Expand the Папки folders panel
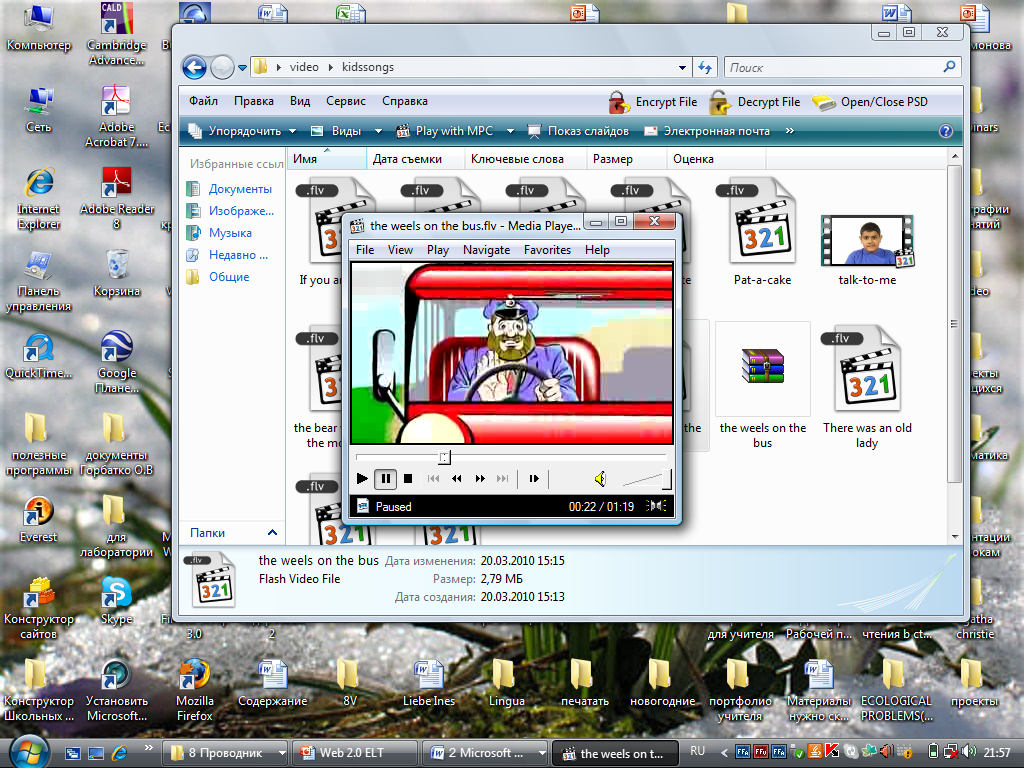 pyautogui.click(x=233, y=533)
